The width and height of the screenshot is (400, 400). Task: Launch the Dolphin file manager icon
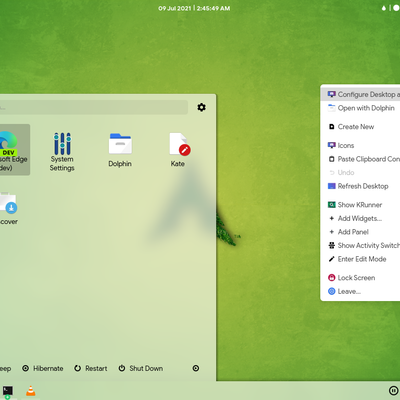120,150
